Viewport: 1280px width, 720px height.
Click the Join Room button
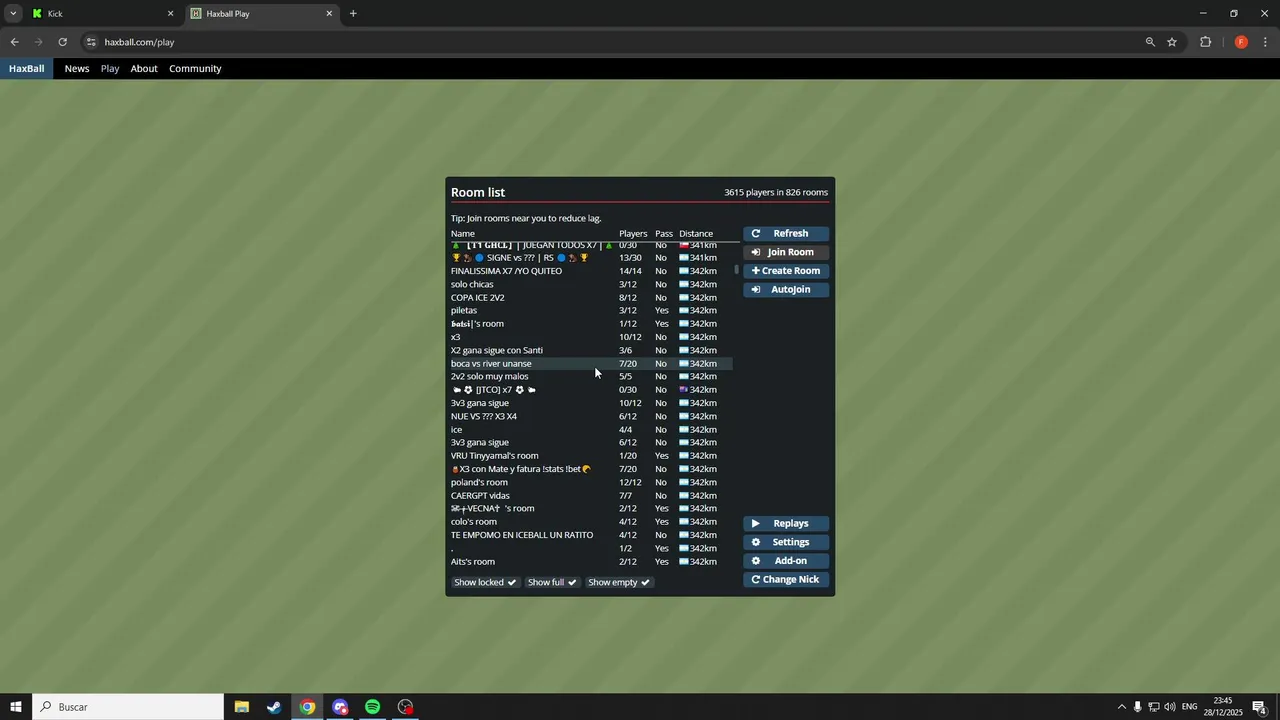(786, 252)
